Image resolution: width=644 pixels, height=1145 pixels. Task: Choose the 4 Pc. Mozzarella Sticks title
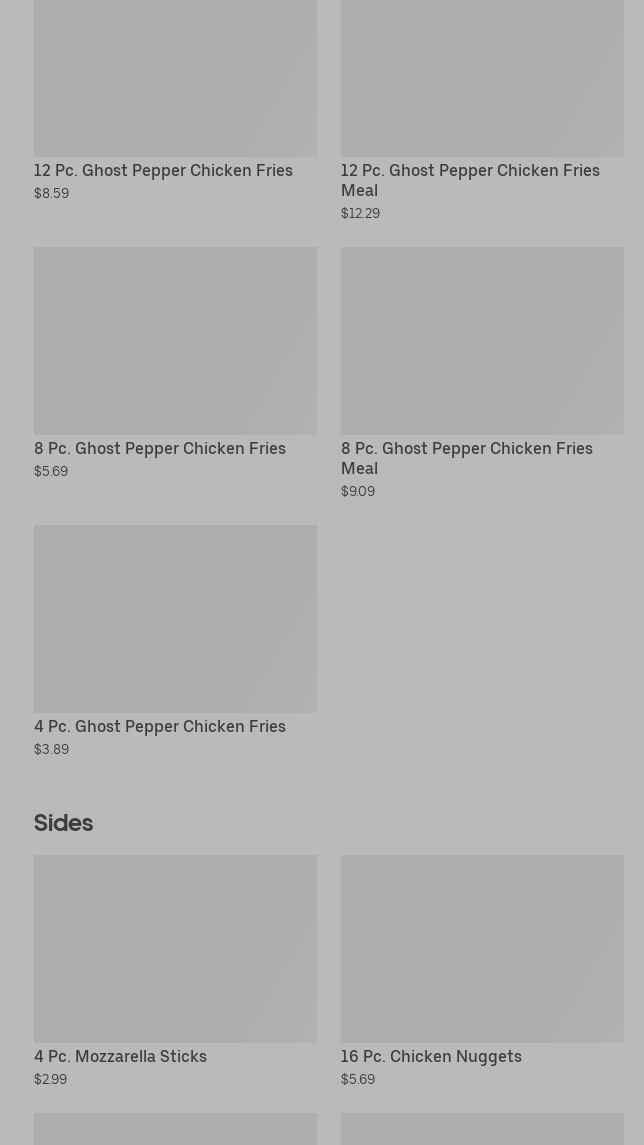(x=120, y=1056)
